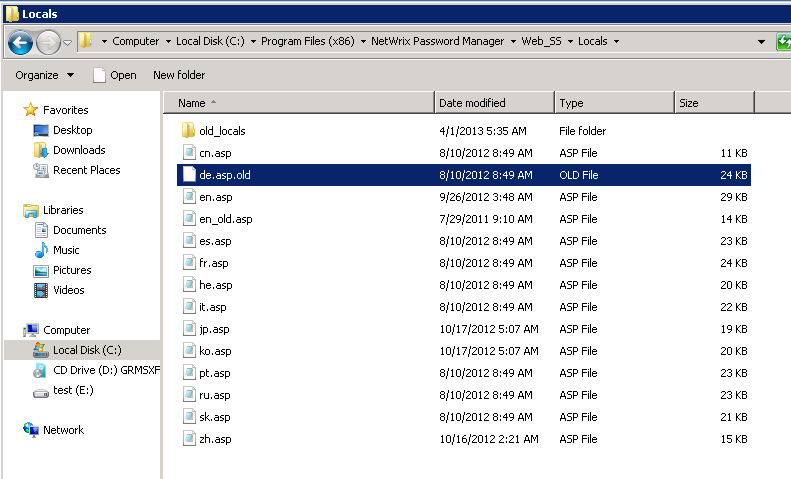Click the old_locals folder icon
Screen dimensions: 791x479
click(x=189, y=131)
